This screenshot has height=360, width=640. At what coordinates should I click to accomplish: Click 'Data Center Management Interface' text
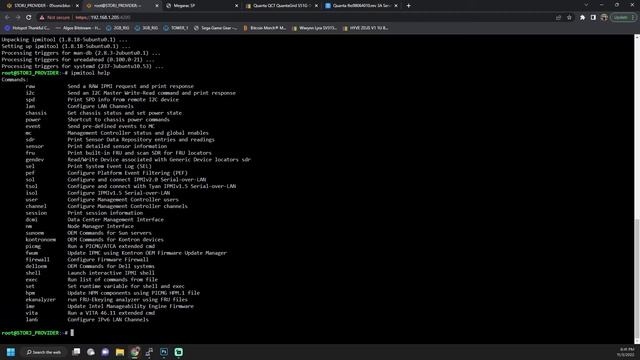(x=116, y=220)
